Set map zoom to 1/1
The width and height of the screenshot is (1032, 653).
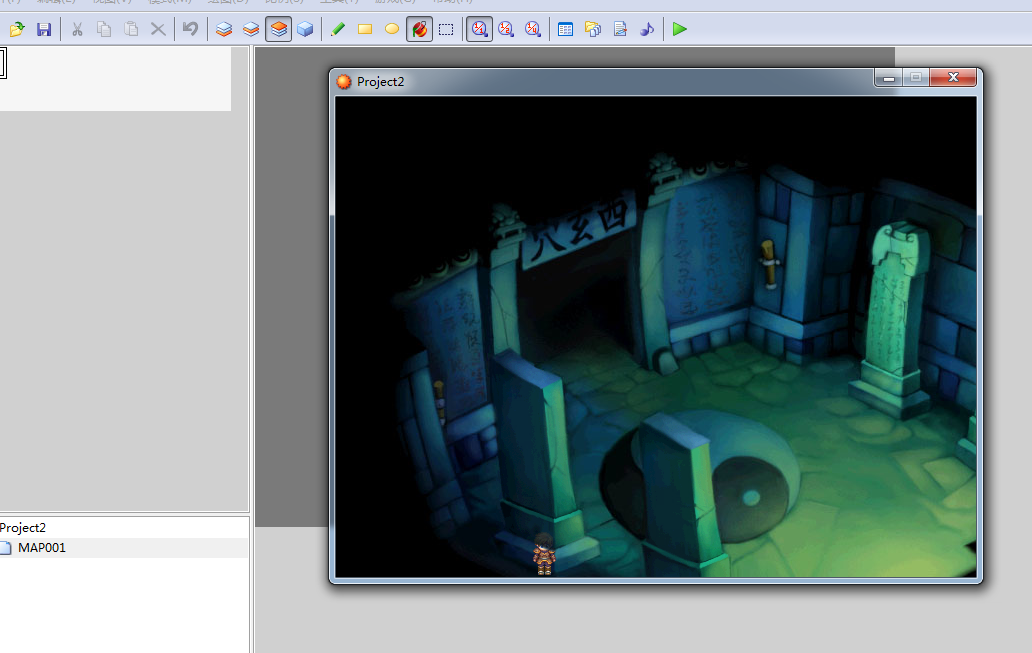click(479, 29)
